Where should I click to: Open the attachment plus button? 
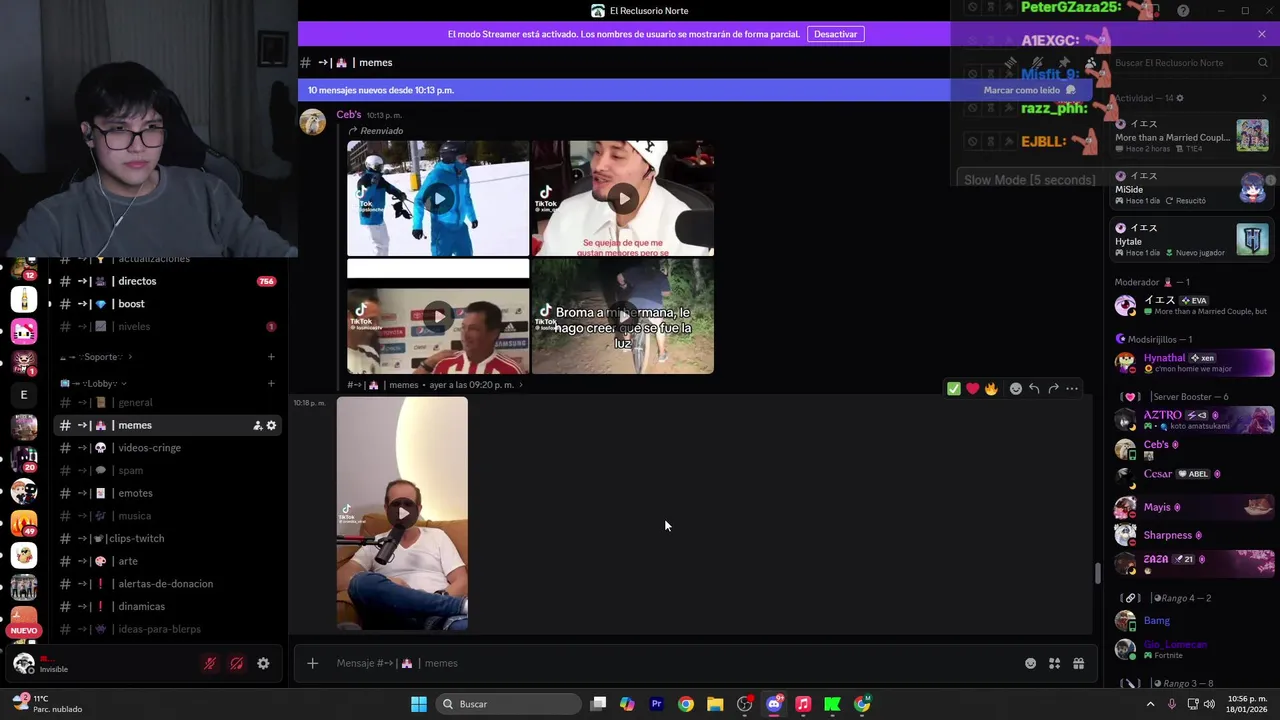pos(312,663)
